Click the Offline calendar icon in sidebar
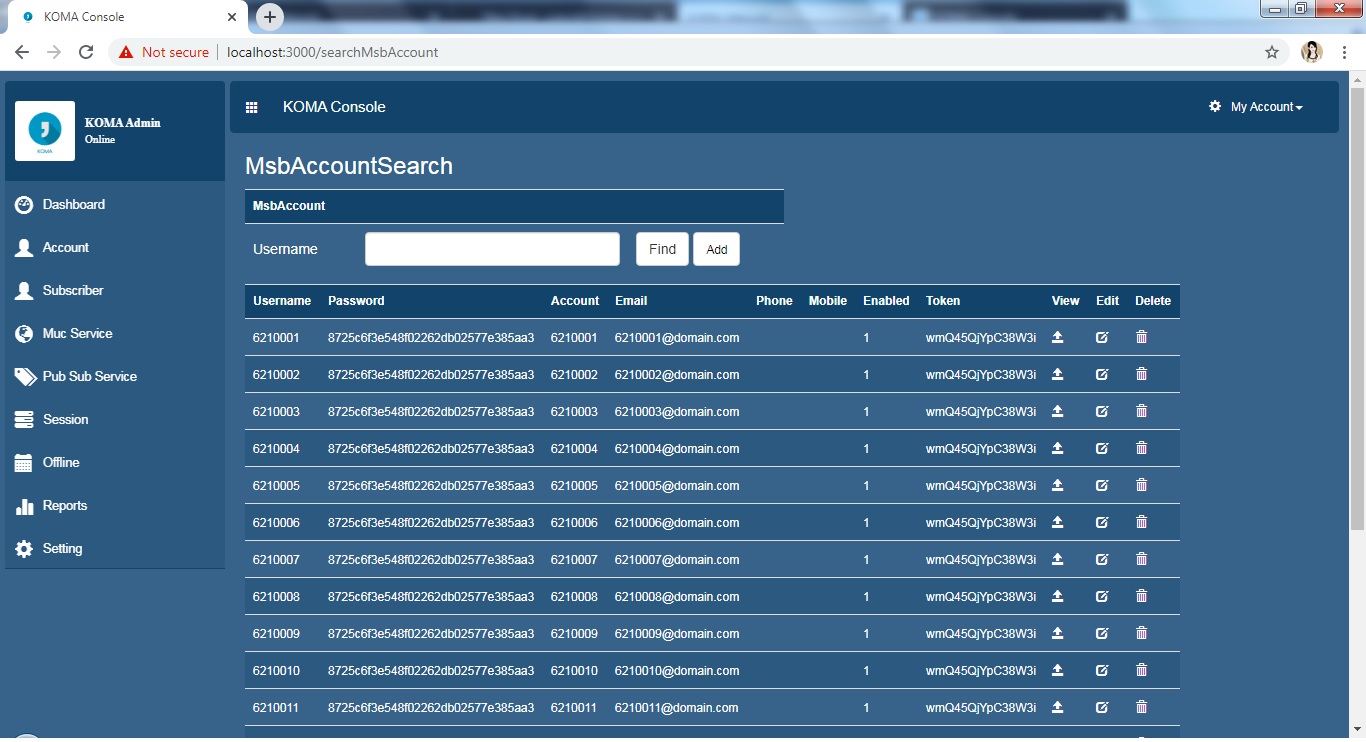Screen dimensions: 1366x742 coord(23,462)
